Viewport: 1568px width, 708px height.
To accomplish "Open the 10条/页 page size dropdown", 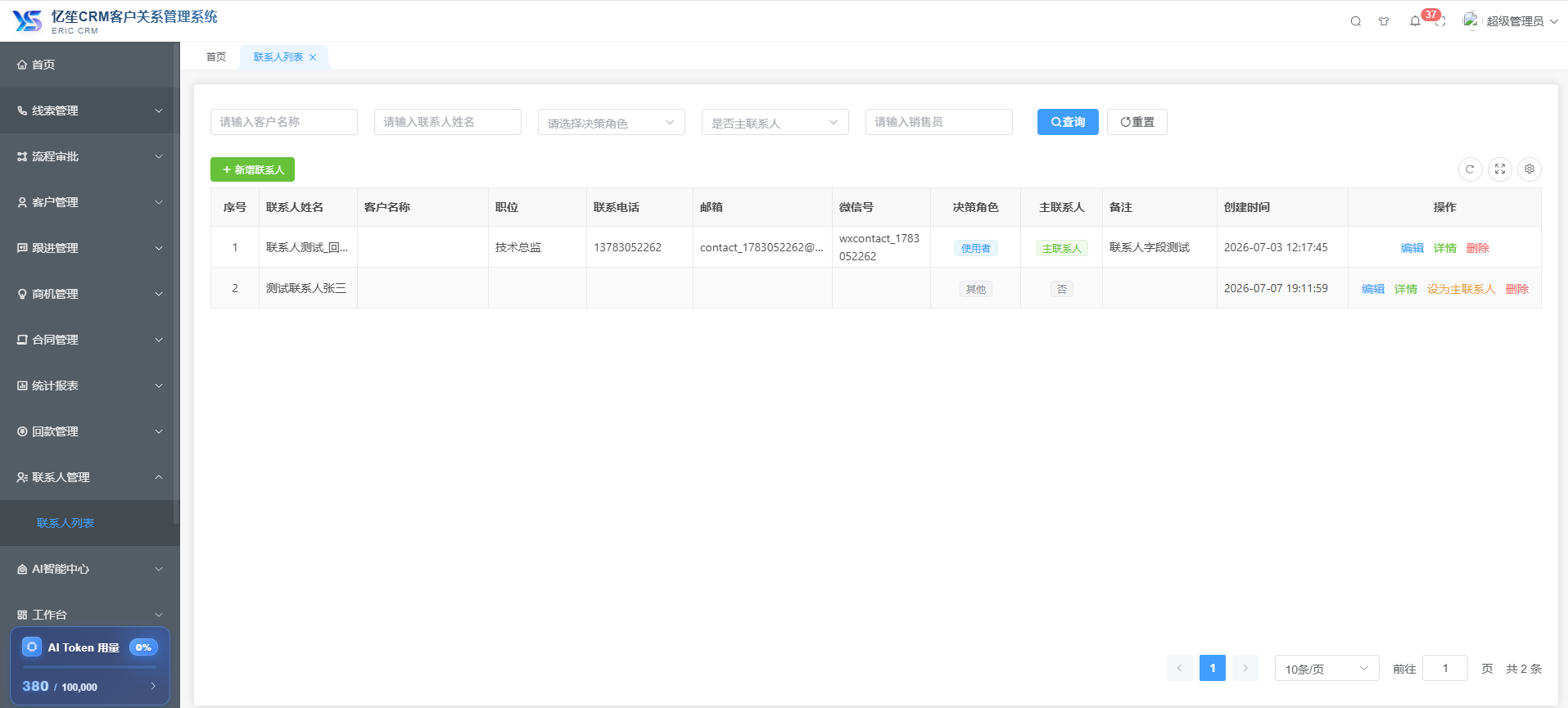I will [x=1326, y=669].
